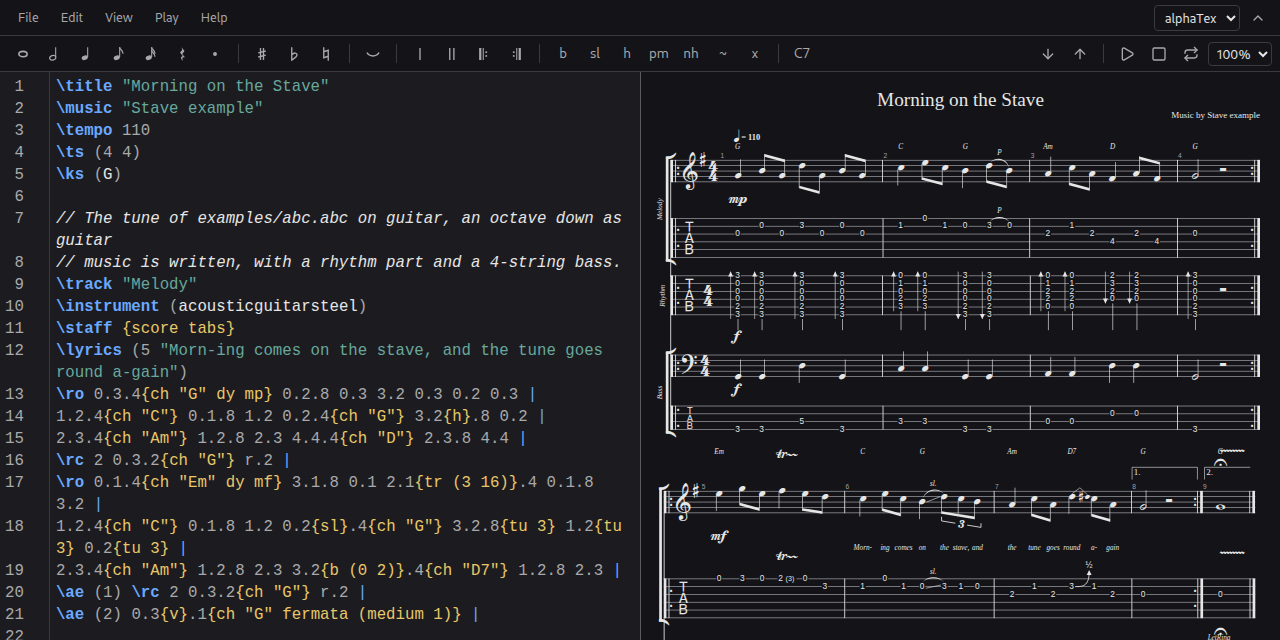Insert C7 chord symbol
The height and width of the screenshot is (640, 1280).
pos(802,54)
